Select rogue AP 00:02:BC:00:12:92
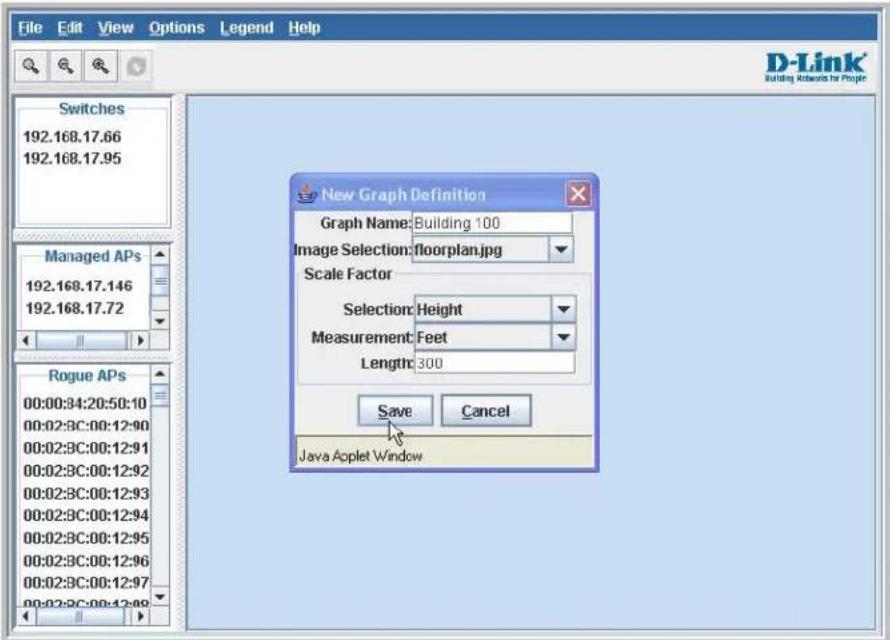The image size is (890, 640). [85, 471]
